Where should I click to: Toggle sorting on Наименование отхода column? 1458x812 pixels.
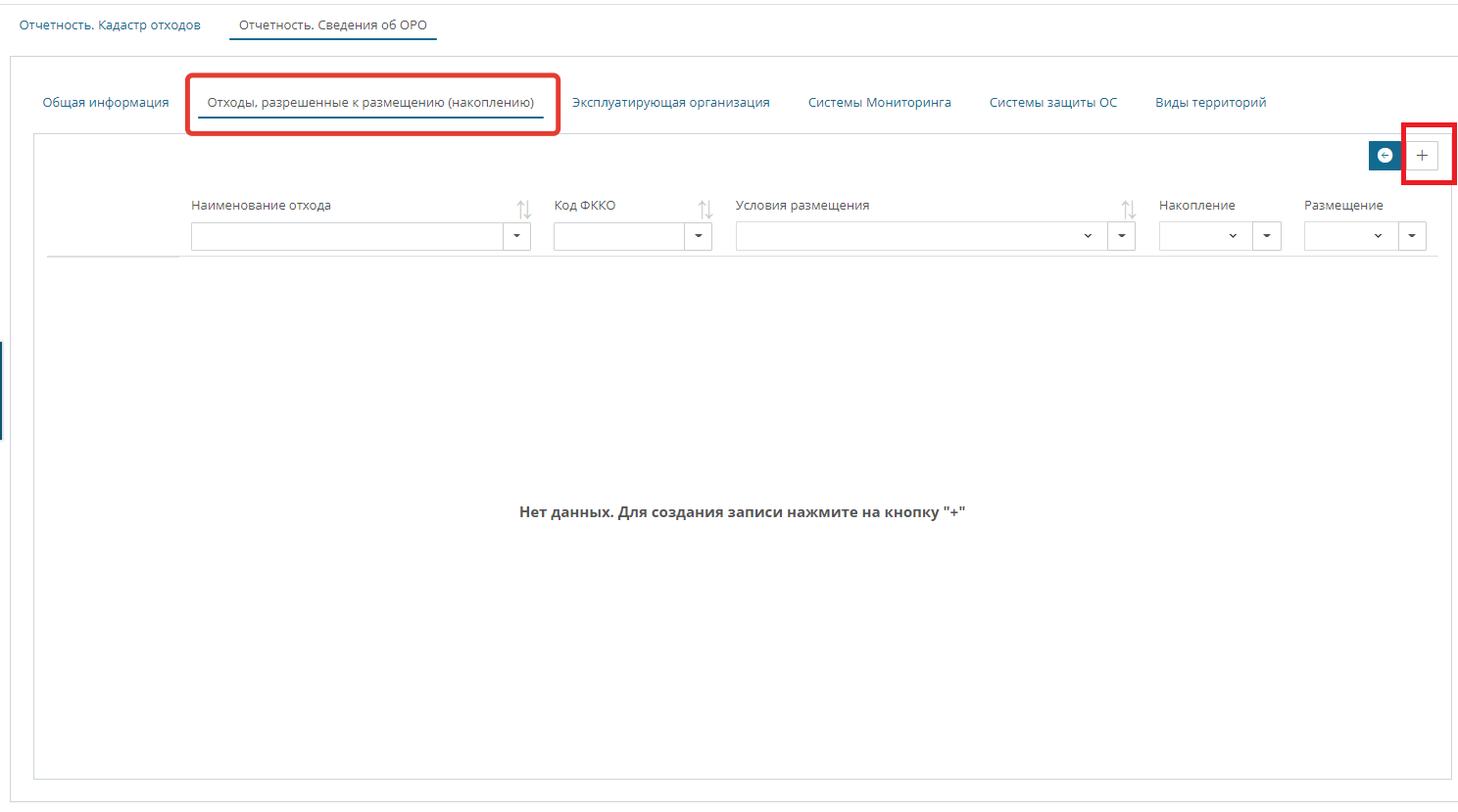pyautogui.click(x=523, y=208)
